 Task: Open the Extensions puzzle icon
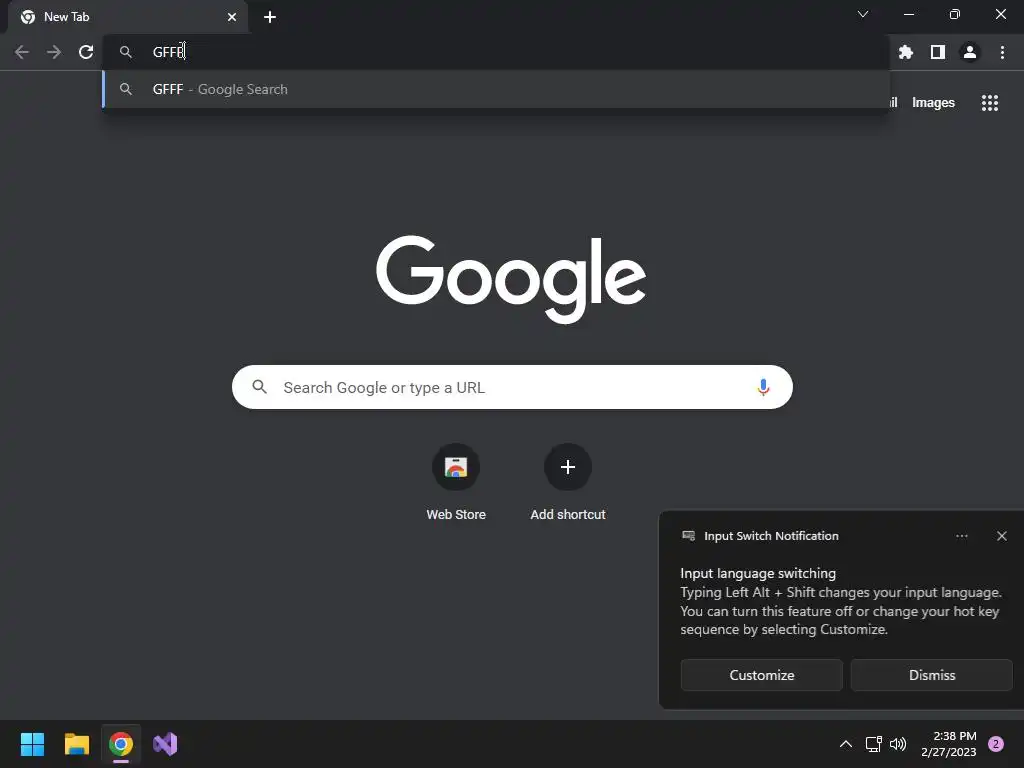(x=906, y=52)
